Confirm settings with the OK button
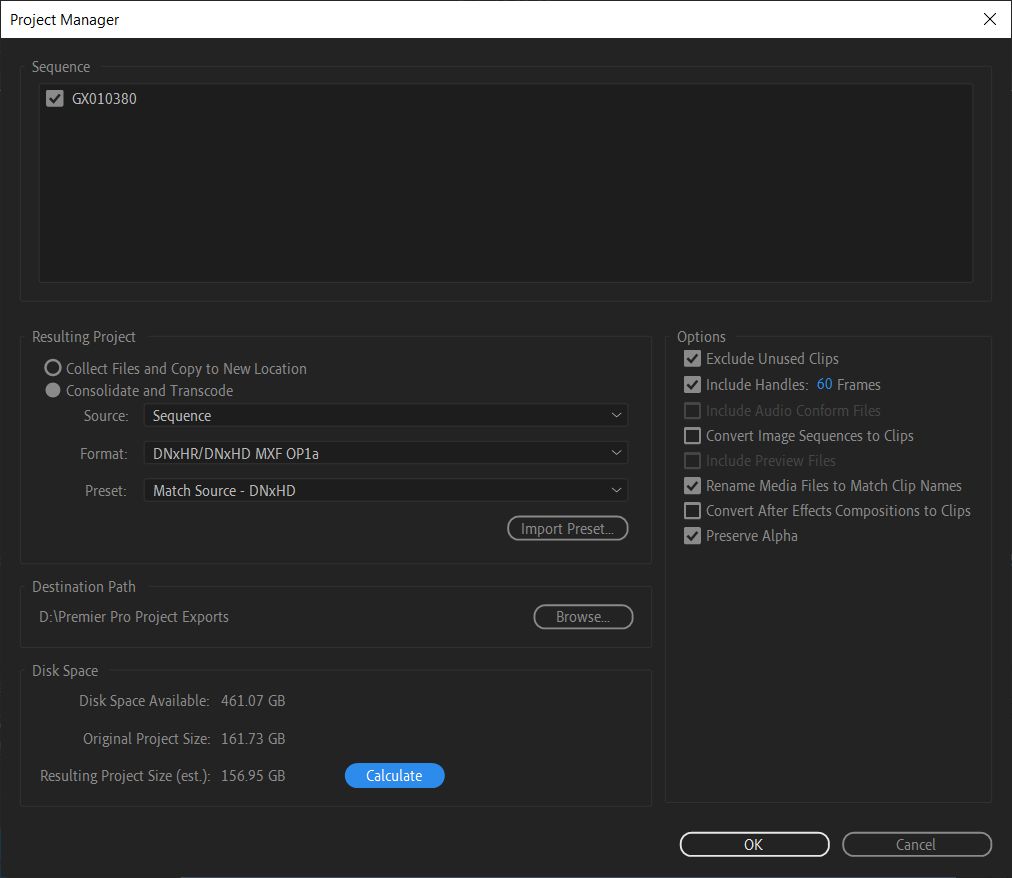The width and height of the screenshot is (1012, 878). point(754,844)
